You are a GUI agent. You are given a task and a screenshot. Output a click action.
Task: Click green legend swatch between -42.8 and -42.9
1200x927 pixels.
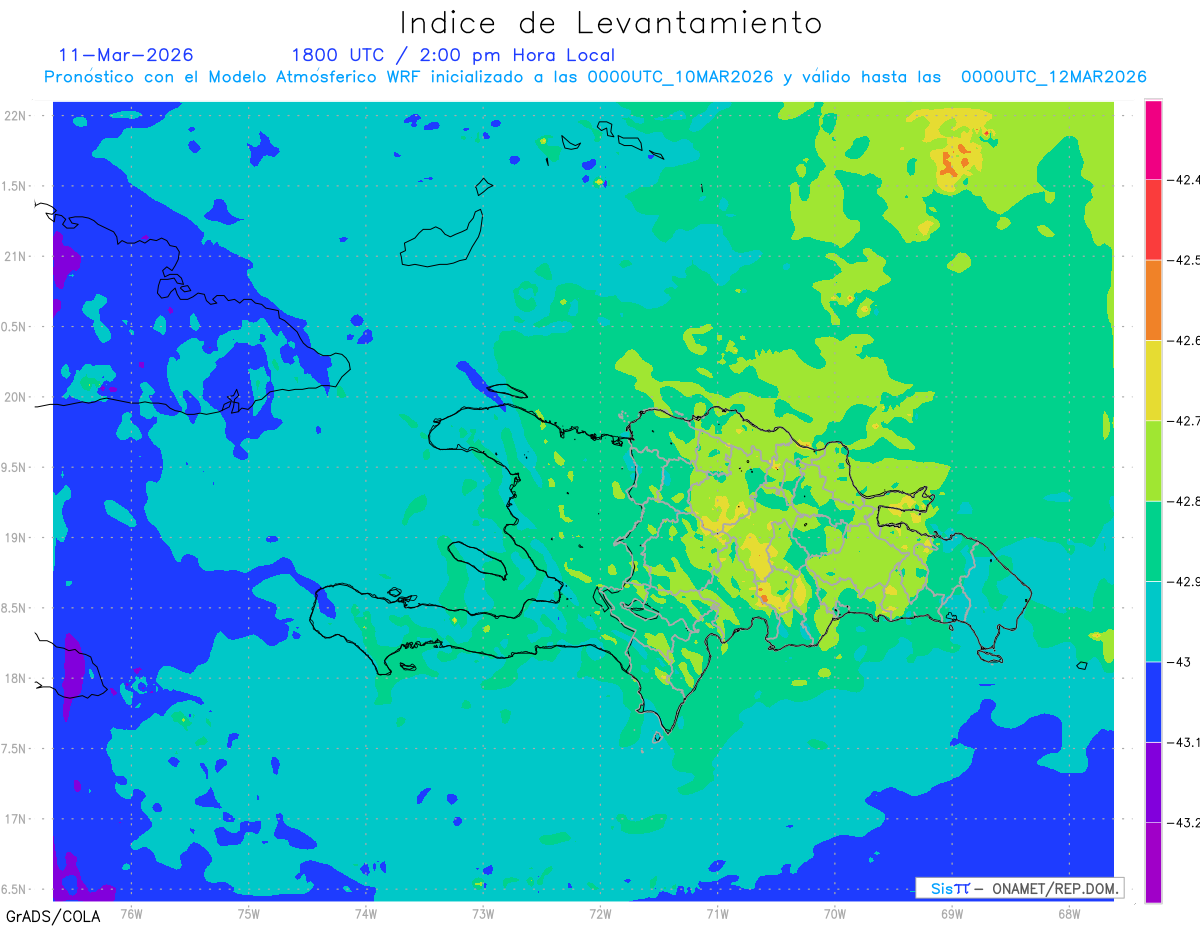(x=1153, y=541)
